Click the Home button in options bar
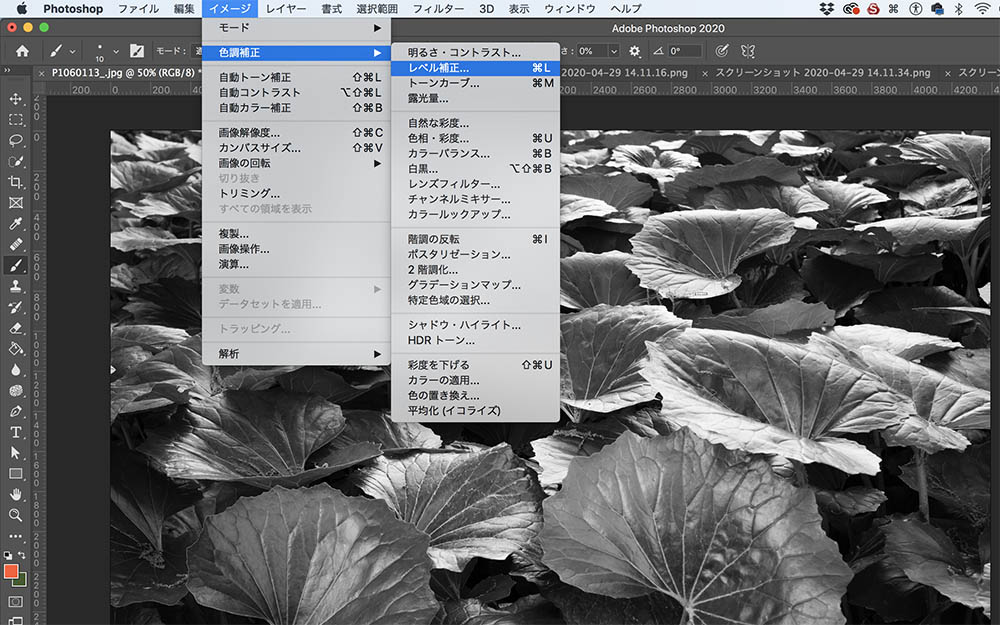 pyautogui.click(x=24, y=51)
